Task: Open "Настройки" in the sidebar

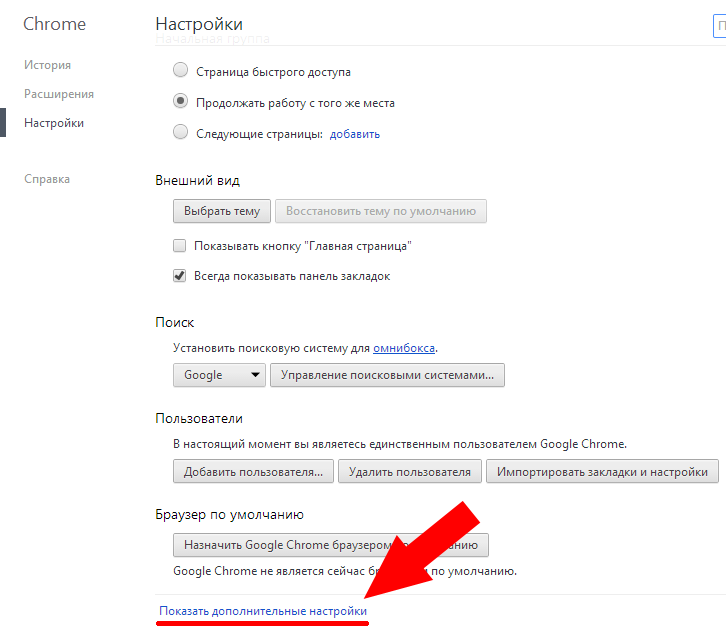Action: click(54, 123)
